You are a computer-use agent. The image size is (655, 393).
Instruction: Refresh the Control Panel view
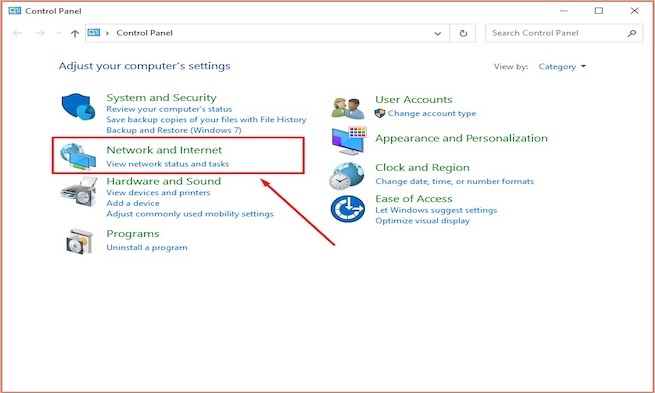coord(463,33)
